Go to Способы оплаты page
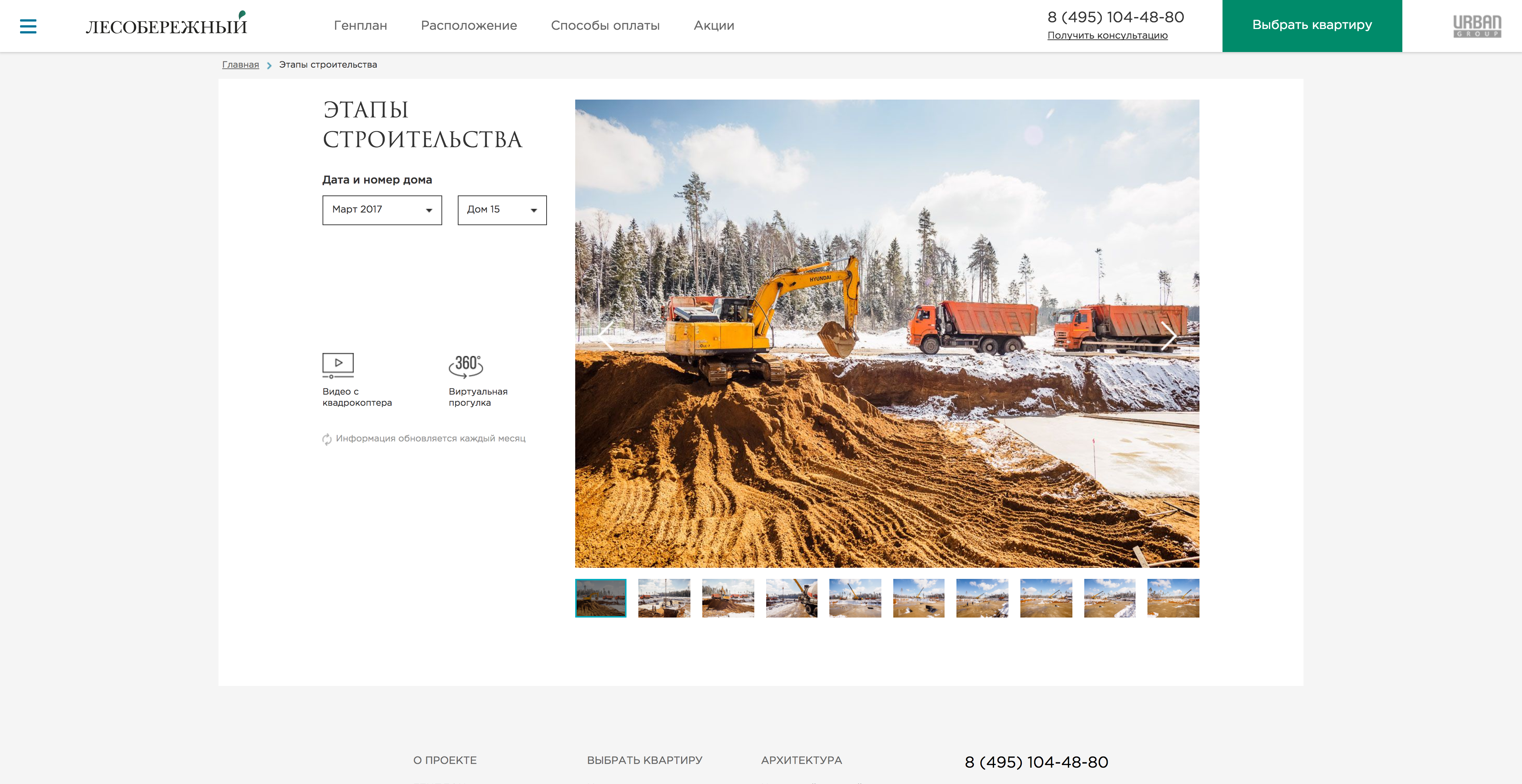The image size is (1522, 784). tap(605, 25)
